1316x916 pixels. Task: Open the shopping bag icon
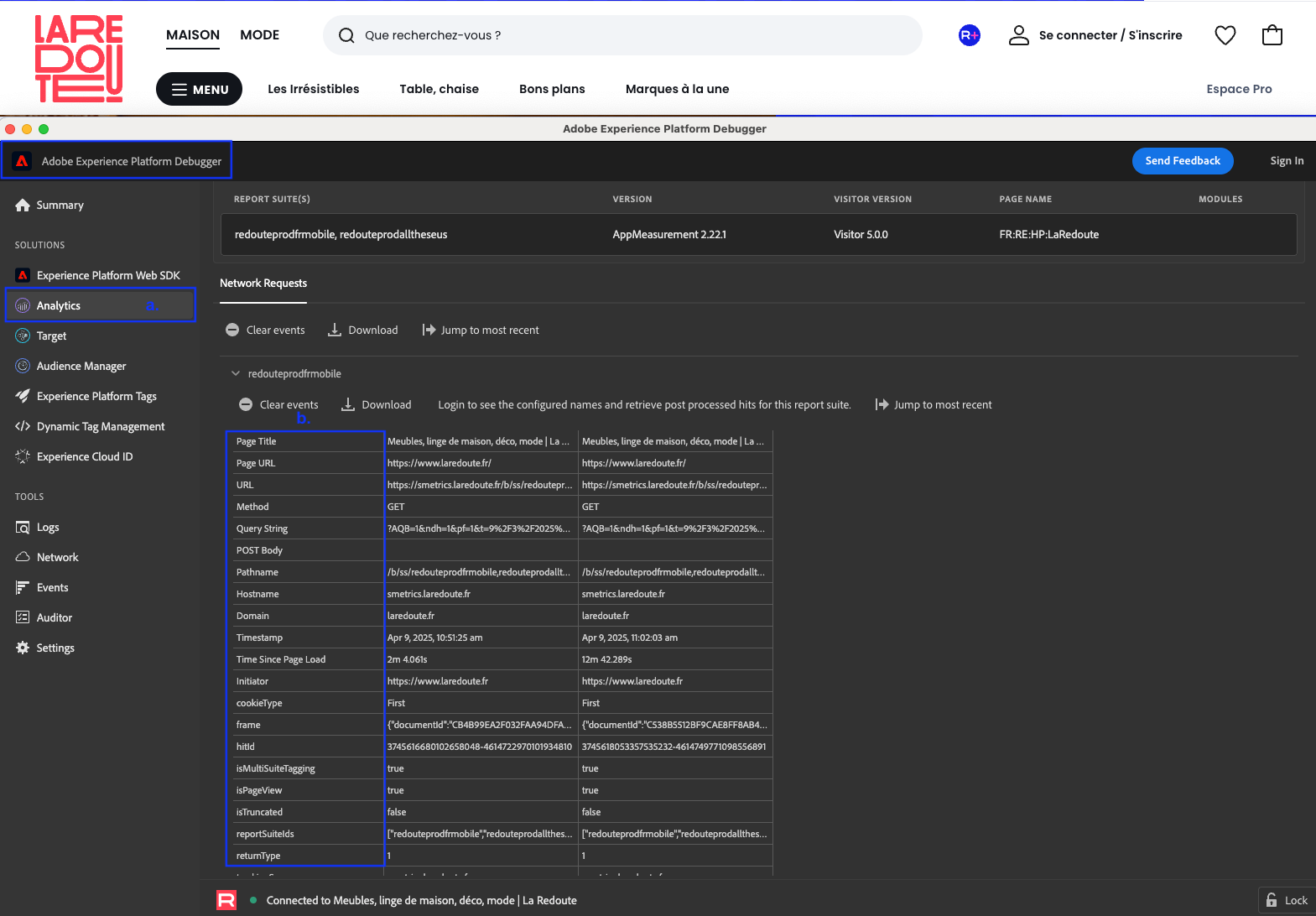[1272, 35]
